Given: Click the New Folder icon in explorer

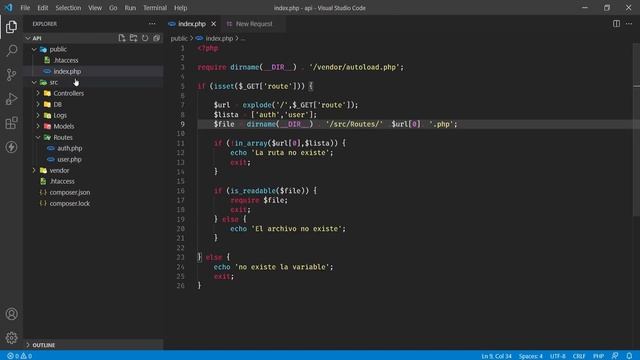Looking at the screenshot, I should (133, 38).
